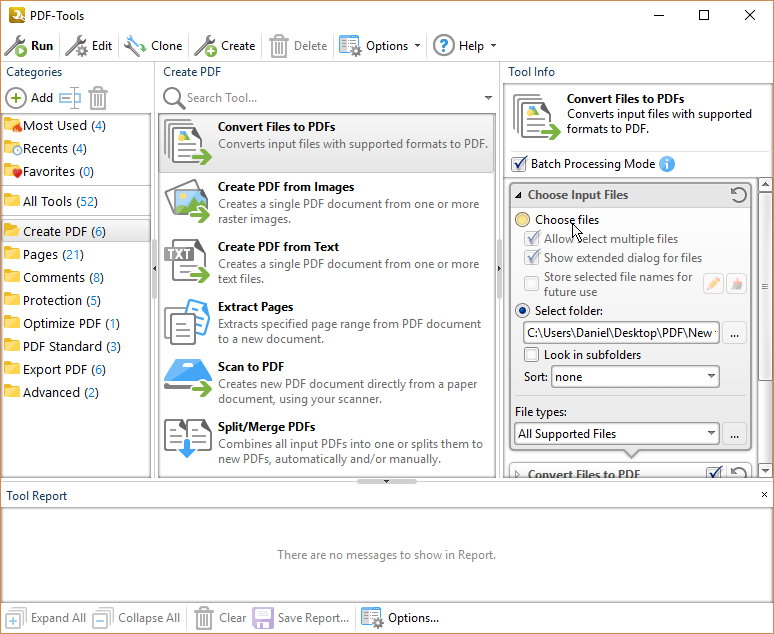This screenshot has height=634, width=774.
Task: Select the Protection (5) category
Action: click(x=76, y=300)
